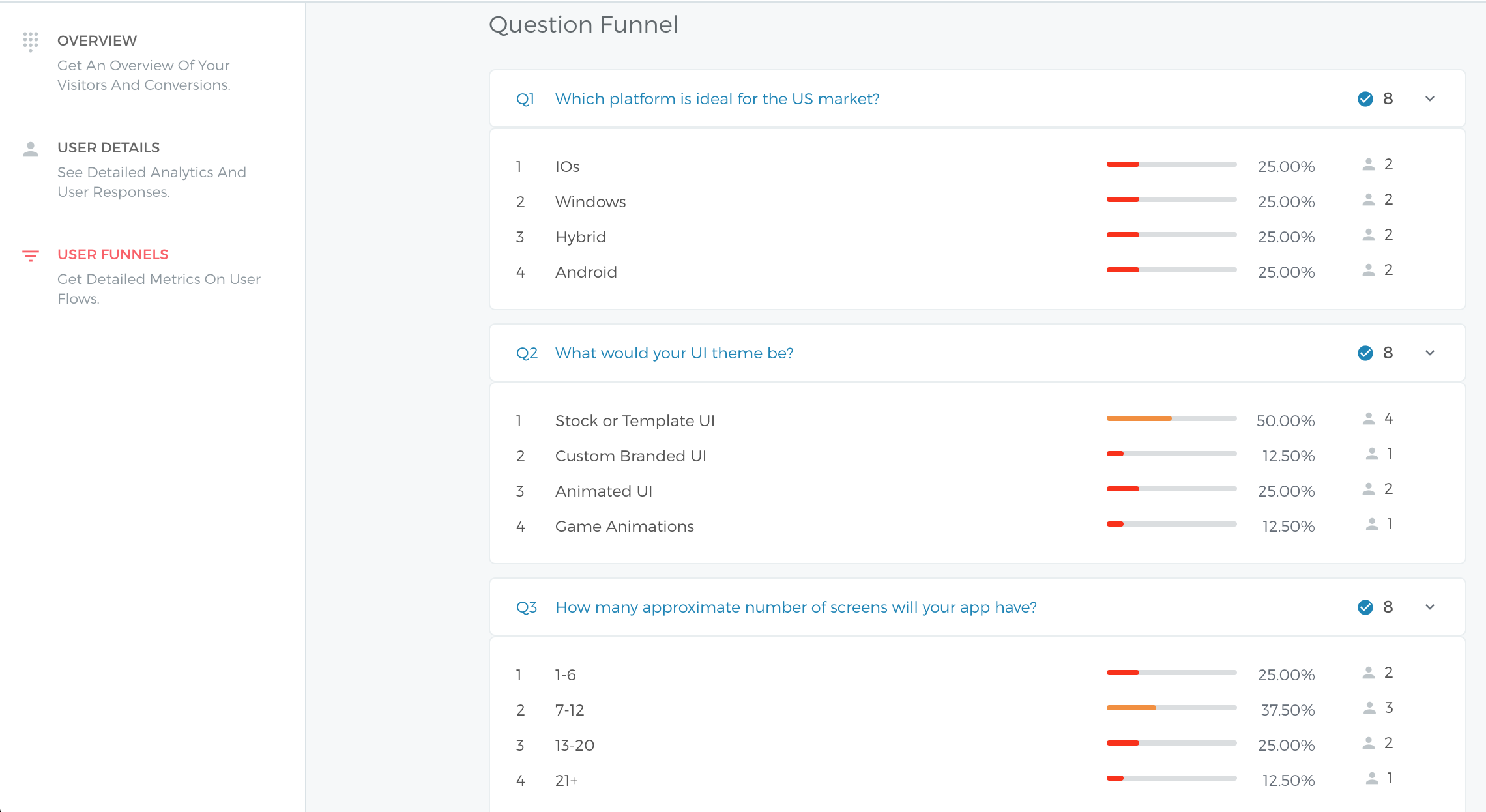Open the 'What would your UI theme be?' link
This screenshot has height=812, width=1486.
point(674,353)
